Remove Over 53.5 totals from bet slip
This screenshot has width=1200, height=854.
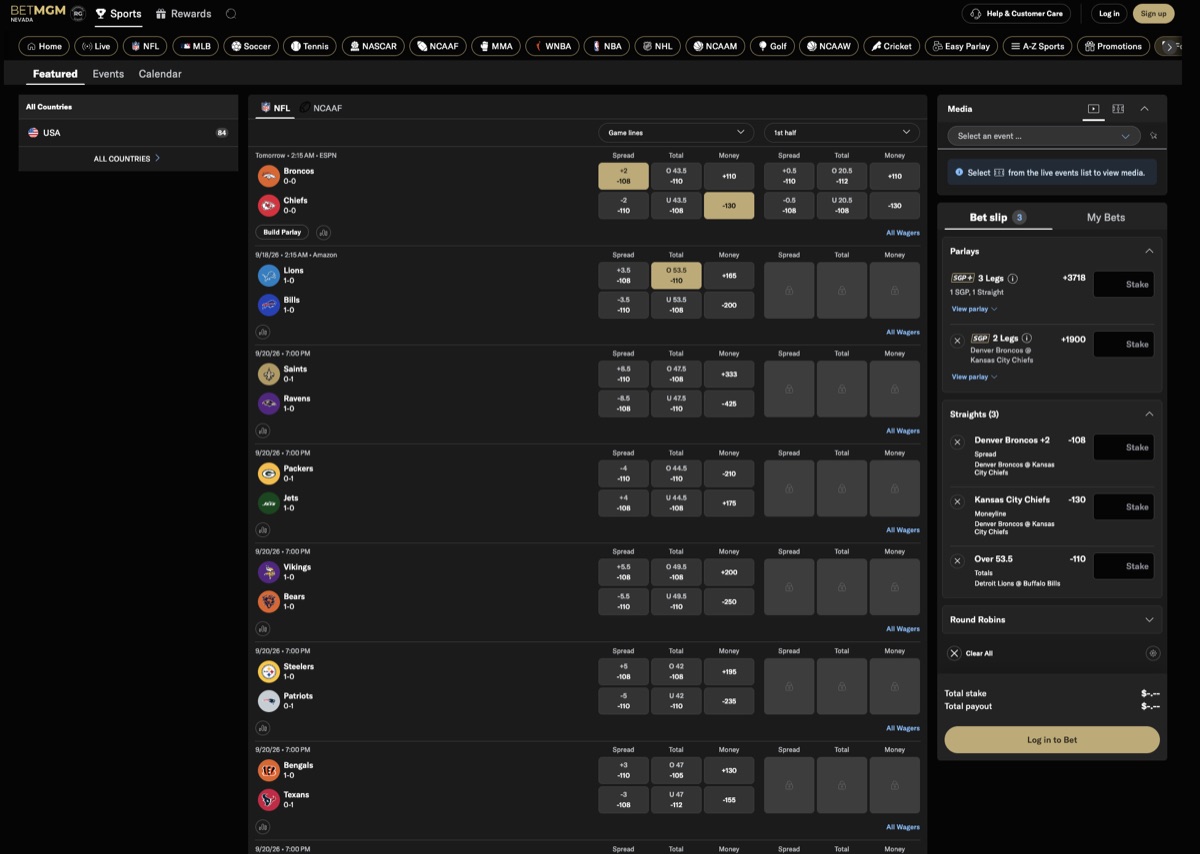(x=957, y=561)
